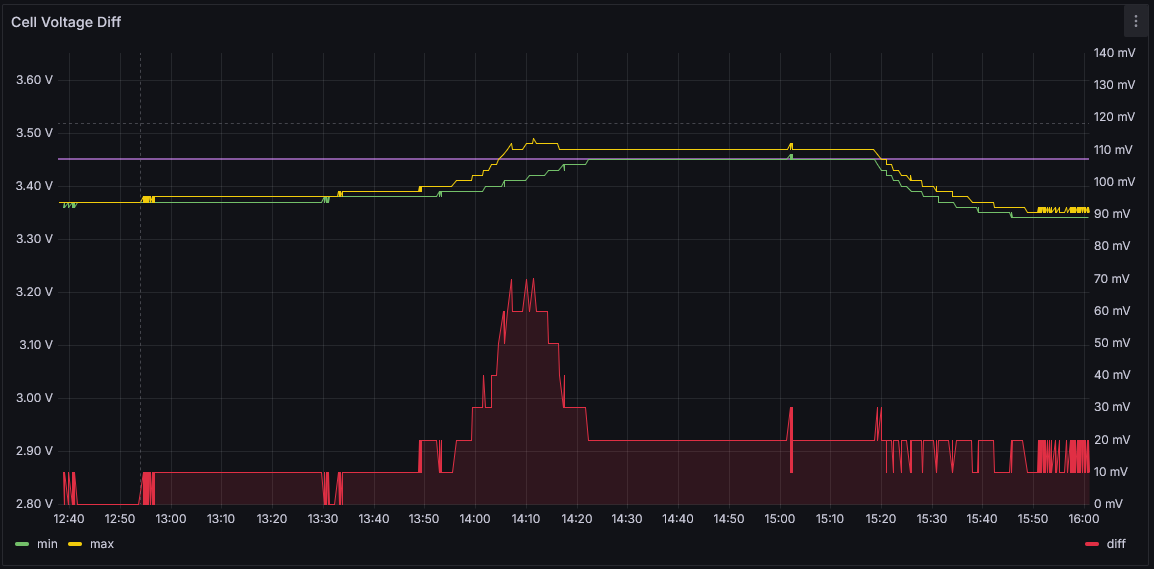Click the yellow max legend color swatch
The image size is (1154, 569).
[x=75, y=544]
